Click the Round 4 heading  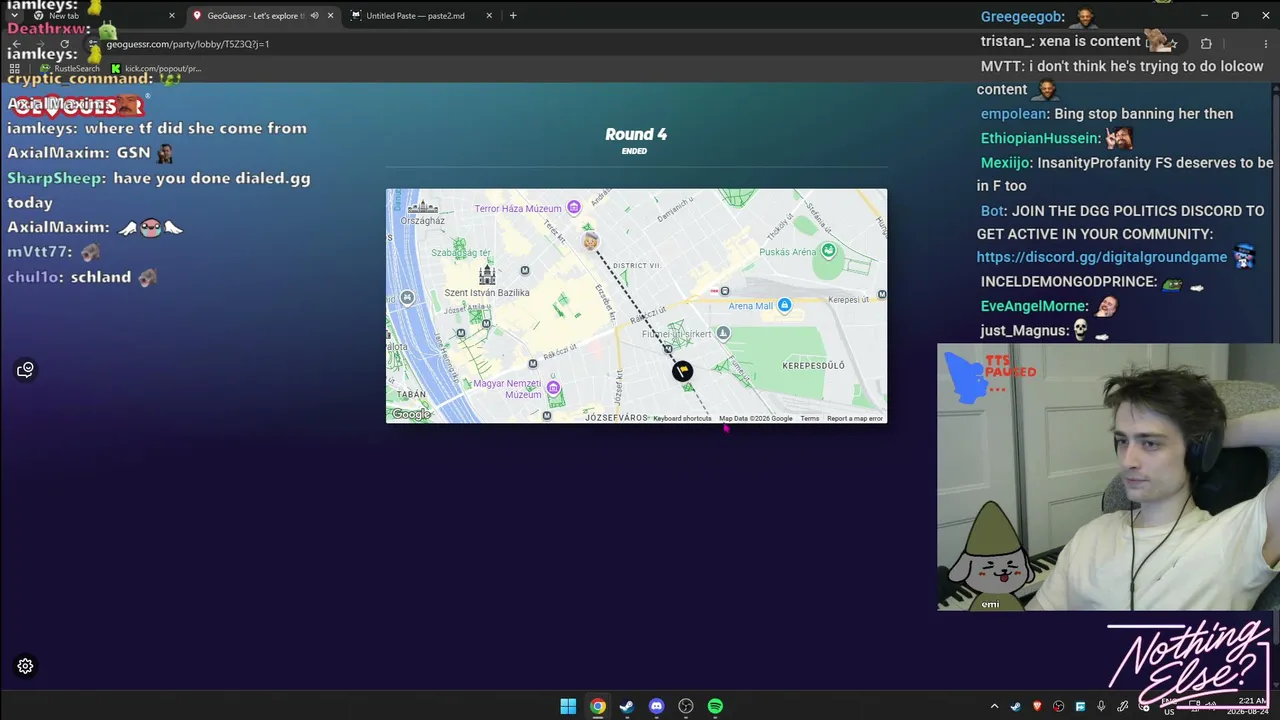636,134
